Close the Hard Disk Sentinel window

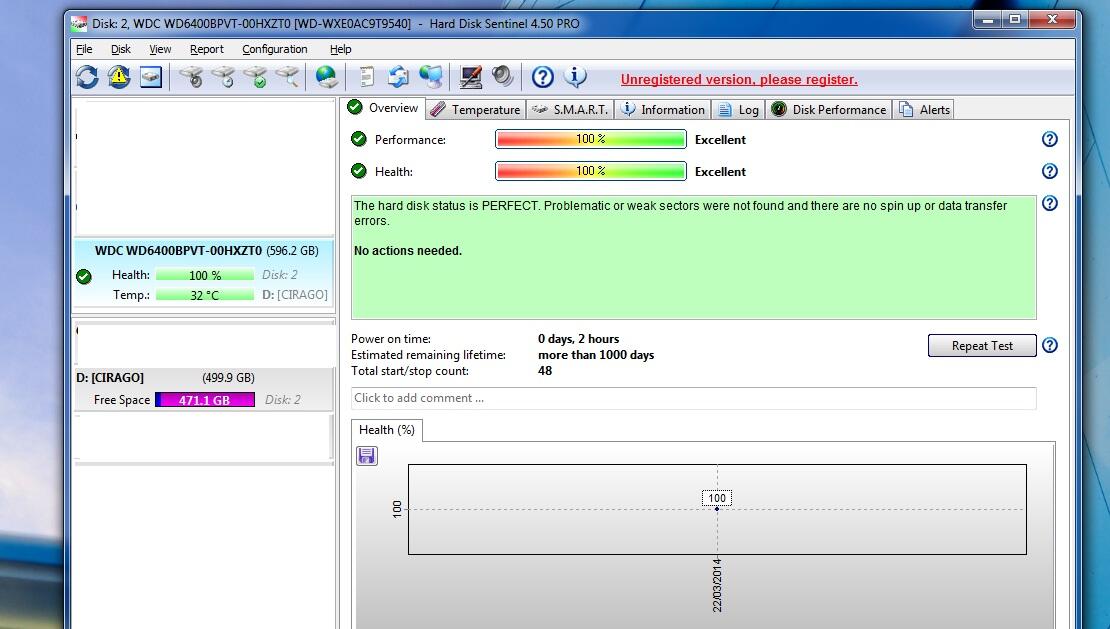tap(1052, 20)
